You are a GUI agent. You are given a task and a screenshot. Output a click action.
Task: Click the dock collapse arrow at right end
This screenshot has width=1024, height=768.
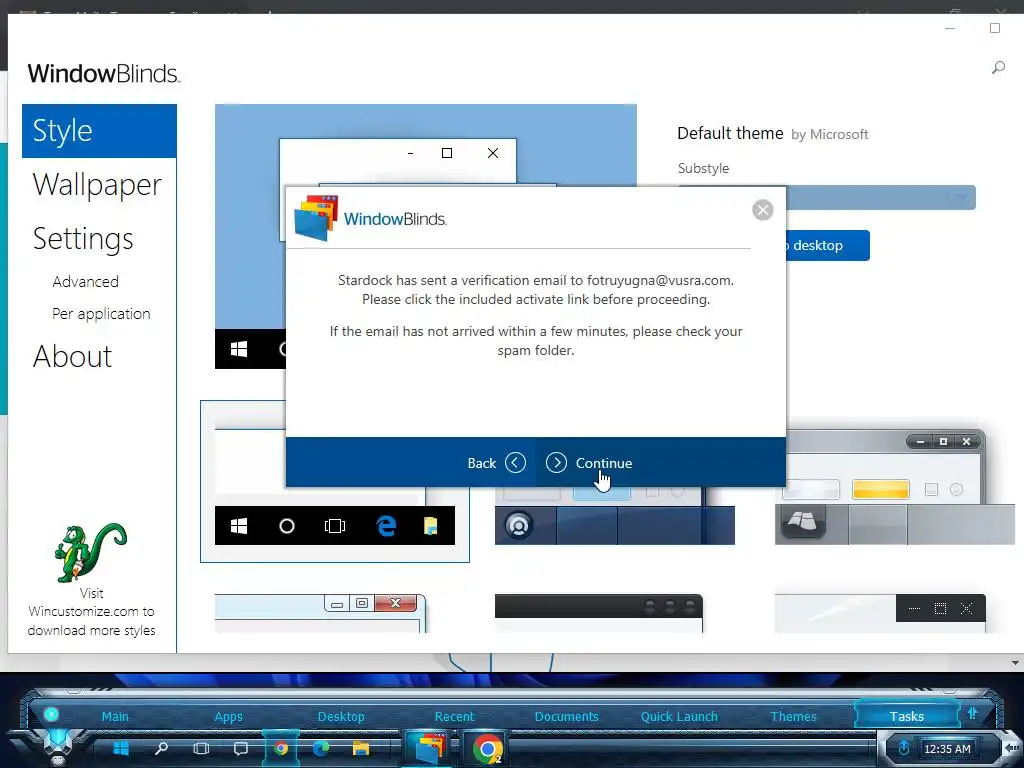pyautogui.click(x=1011, y=747)
